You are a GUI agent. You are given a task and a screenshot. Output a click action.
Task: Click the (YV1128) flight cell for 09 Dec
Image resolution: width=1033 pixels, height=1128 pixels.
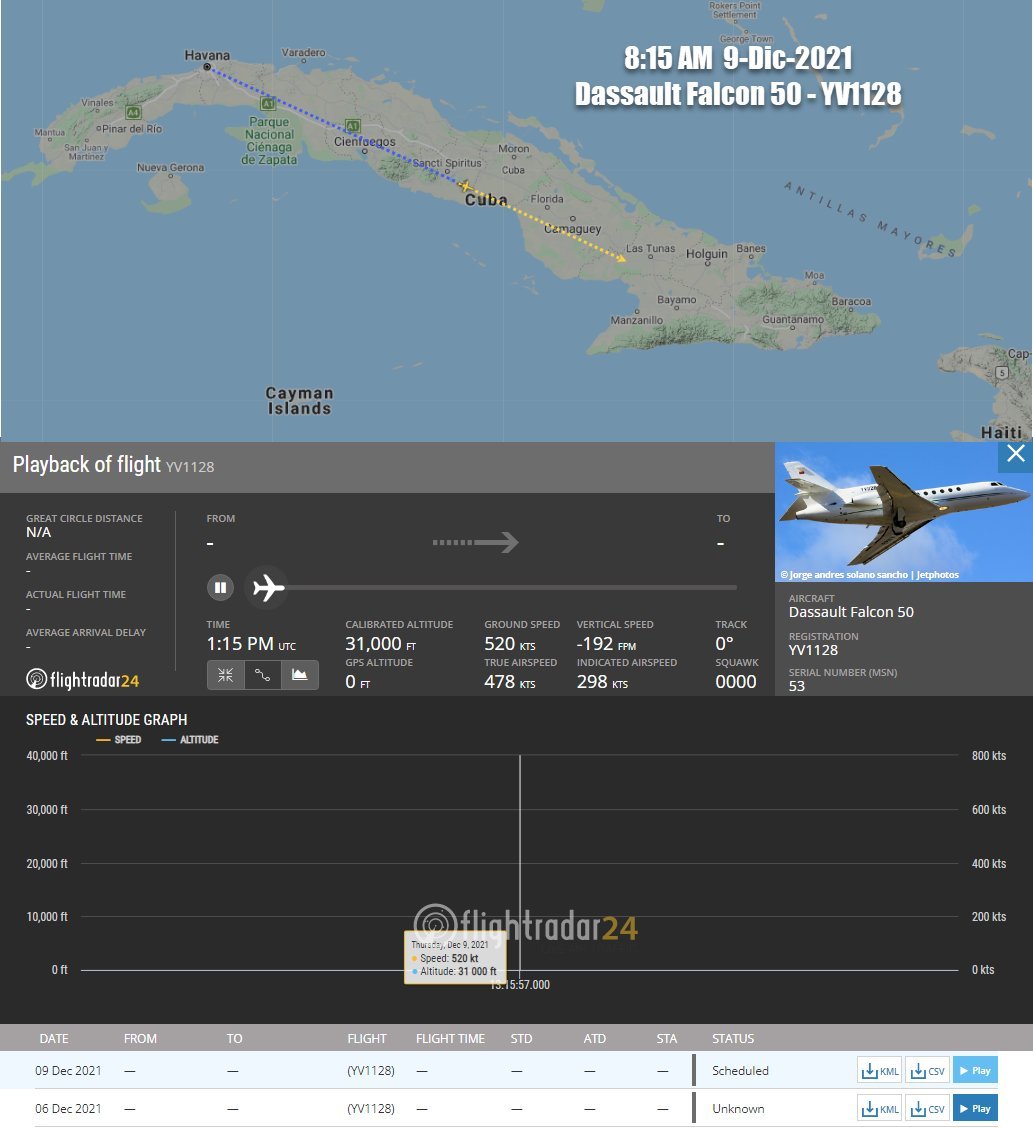click(x=370, y=1070)
